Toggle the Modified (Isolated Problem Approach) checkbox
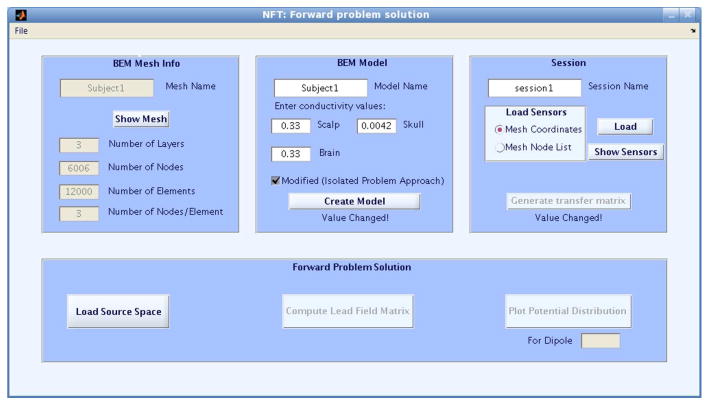The height and width of the screenshot is (406, 710). point(275,181)
